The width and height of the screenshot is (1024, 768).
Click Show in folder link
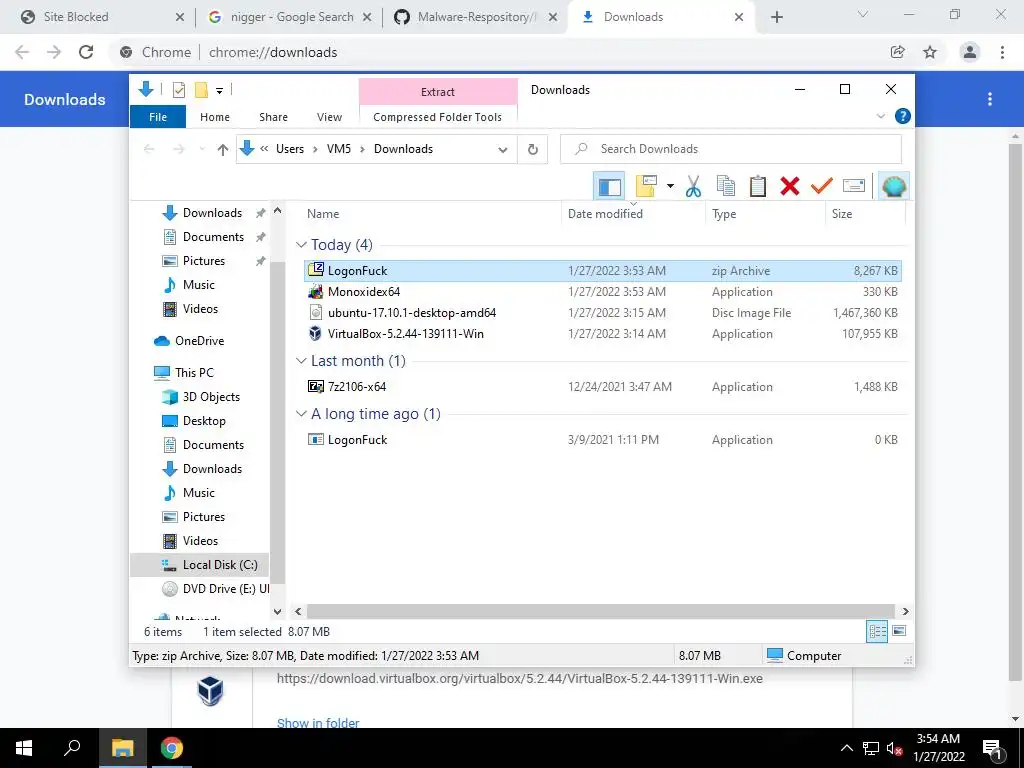point(318,722)
